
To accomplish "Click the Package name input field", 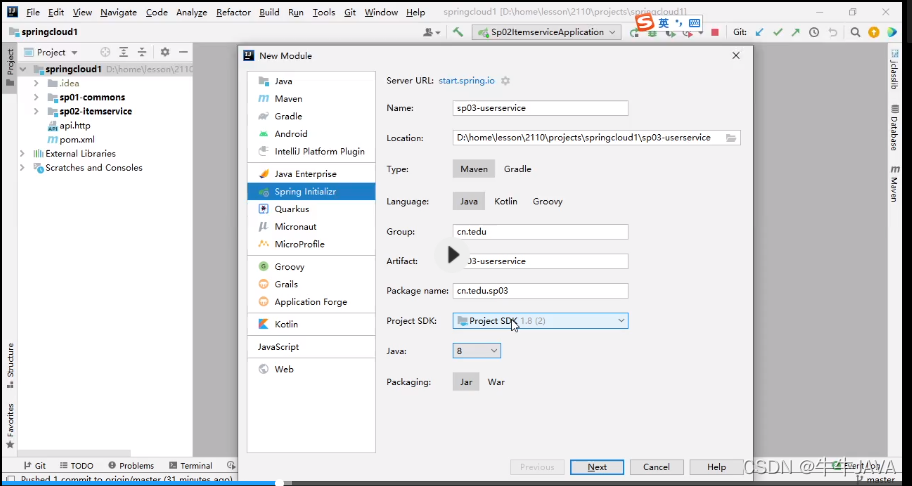I will click(540, 291).
